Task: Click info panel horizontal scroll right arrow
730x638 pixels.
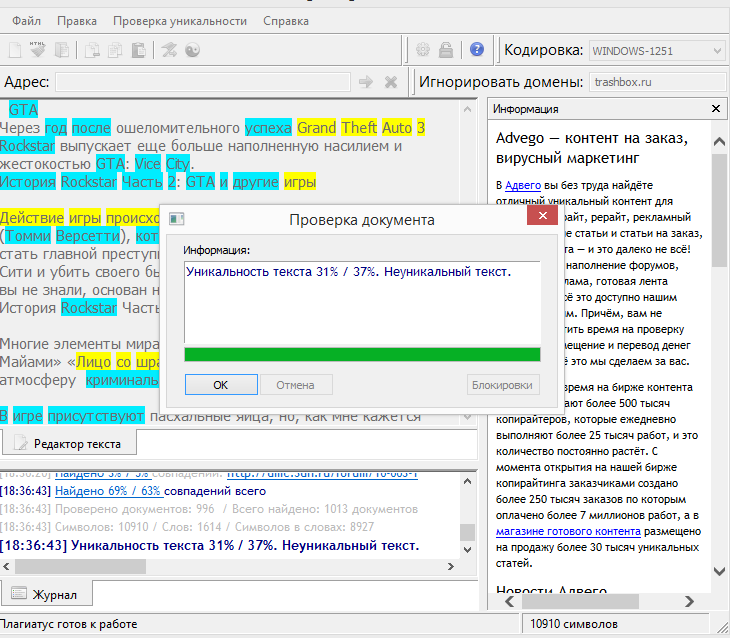Action: click(x=689, y=601)
